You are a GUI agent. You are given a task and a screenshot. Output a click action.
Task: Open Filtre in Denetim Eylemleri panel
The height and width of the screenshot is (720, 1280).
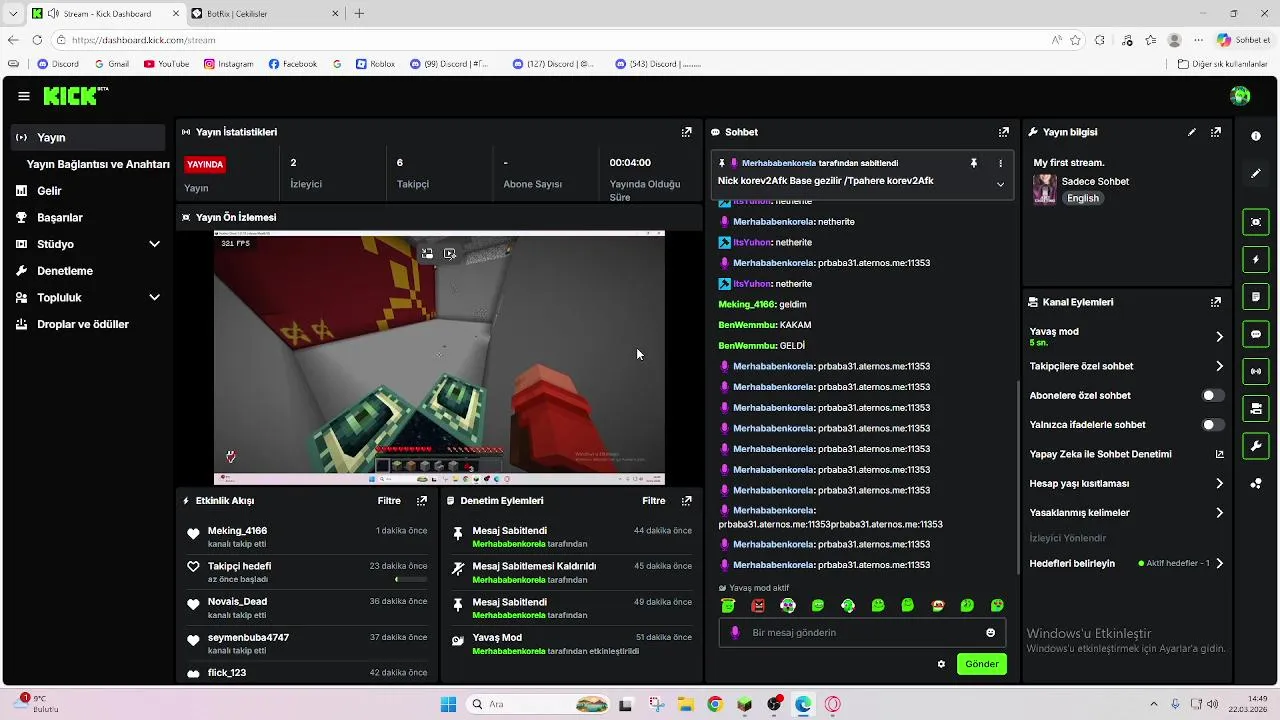point(653,501)
